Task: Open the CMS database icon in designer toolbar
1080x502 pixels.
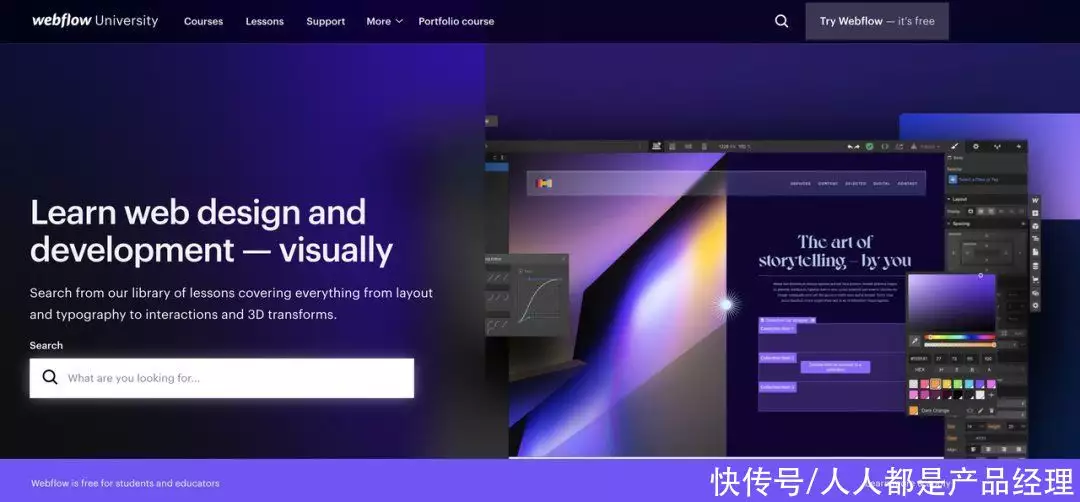Action: pyautogui.click(x=1035, y=266)
